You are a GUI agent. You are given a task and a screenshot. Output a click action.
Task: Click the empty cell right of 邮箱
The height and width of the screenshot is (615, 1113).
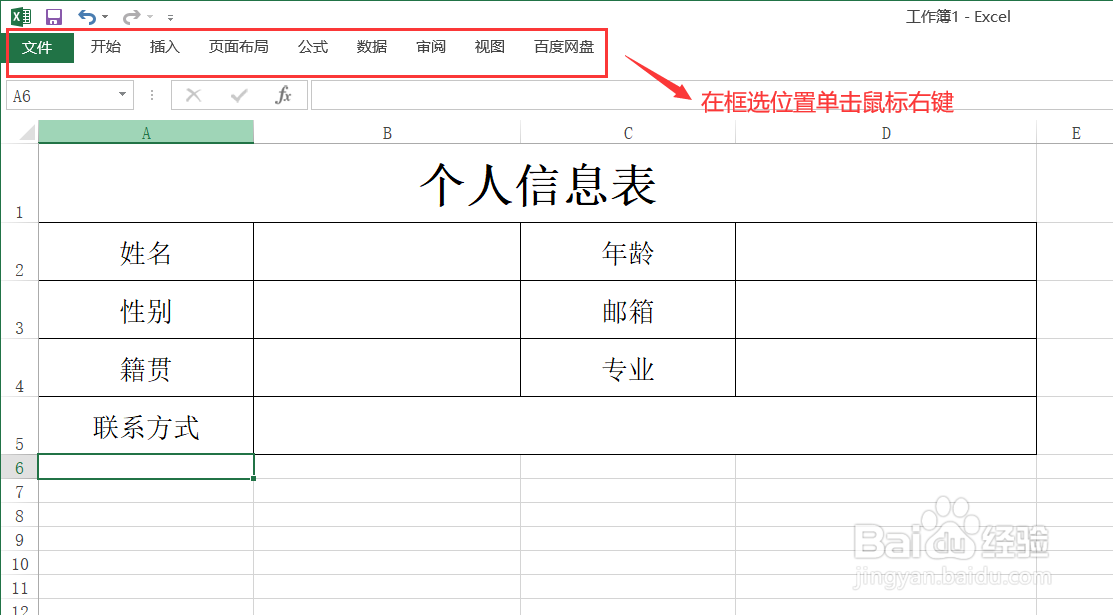point(886,310)
